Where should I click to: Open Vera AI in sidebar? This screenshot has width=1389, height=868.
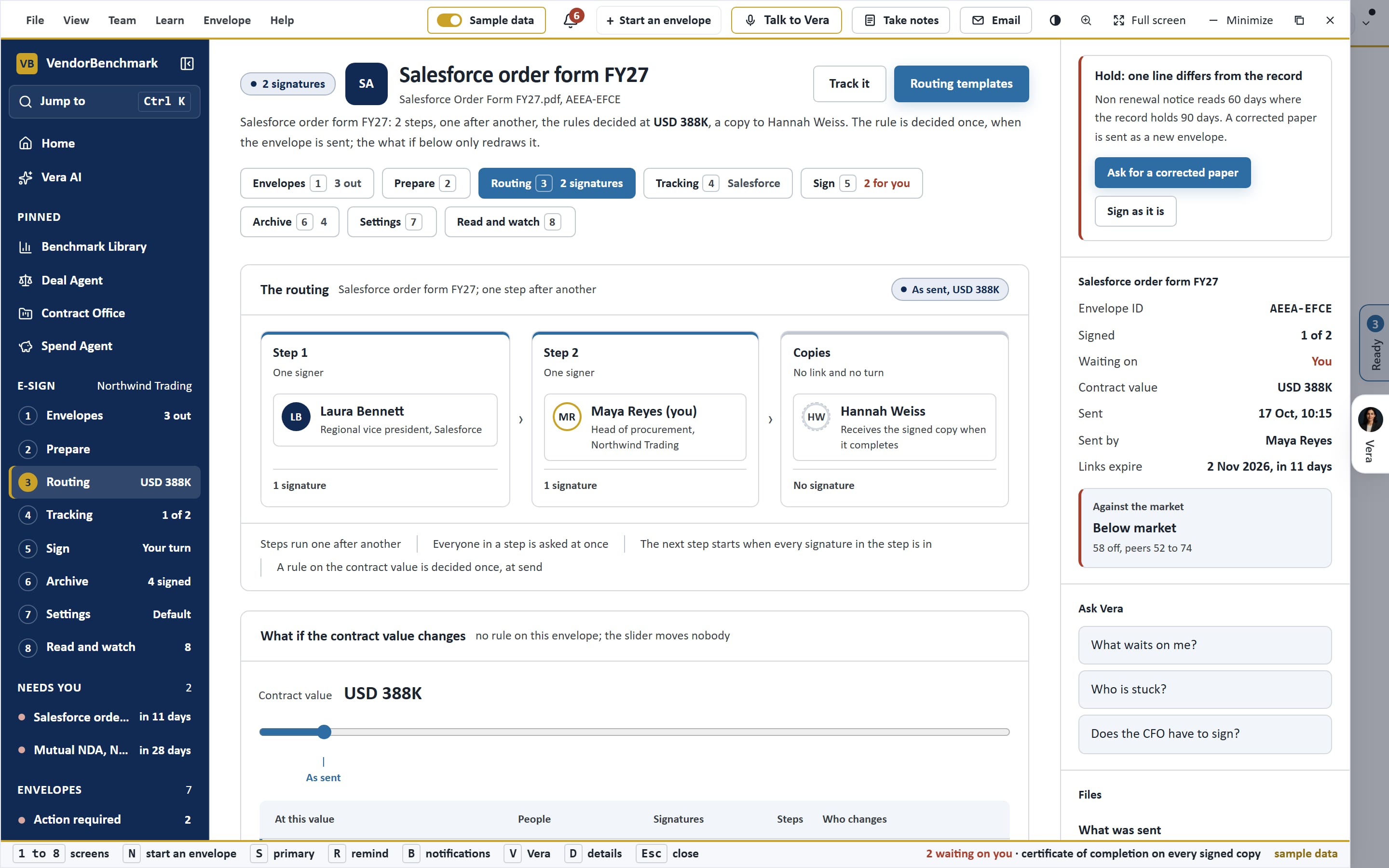105,177
